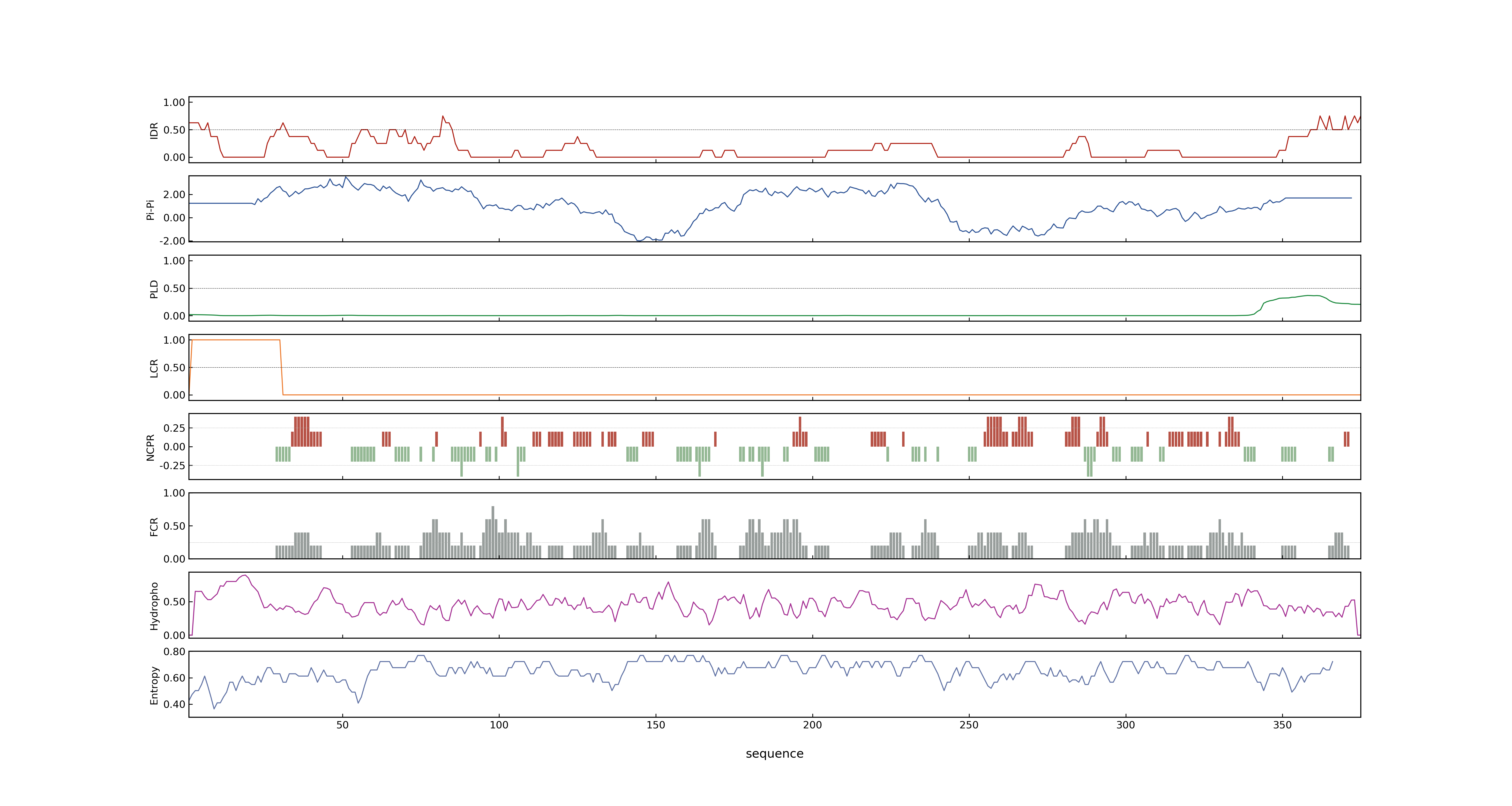Screen dimensions: 1512x806
Task: Click the IDR axis label
Action: click(x=154, y=130)
